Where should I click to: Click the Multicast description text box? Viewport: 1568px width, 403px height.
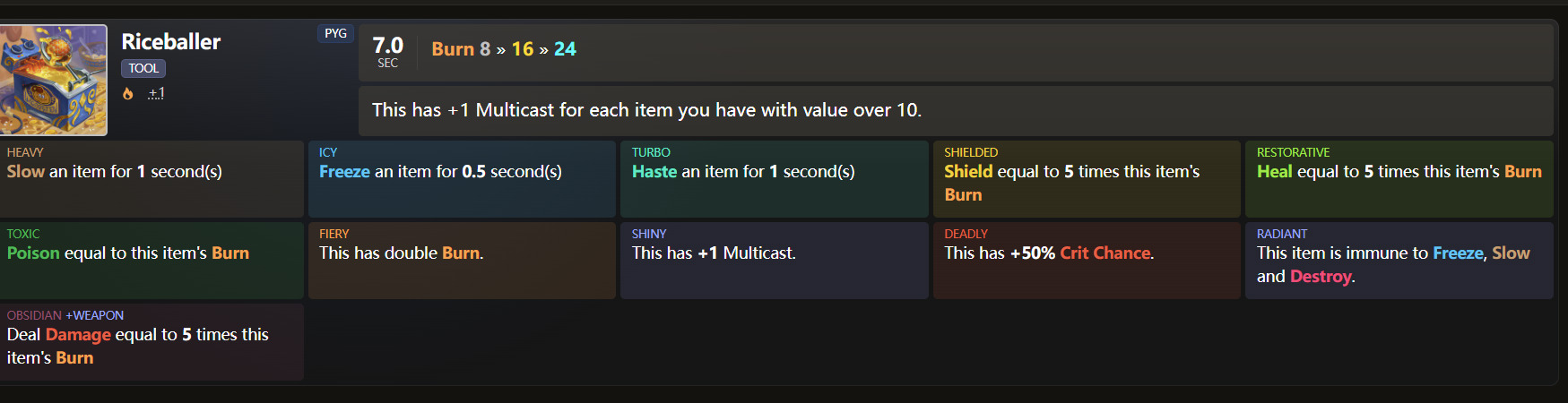(955, 110)
